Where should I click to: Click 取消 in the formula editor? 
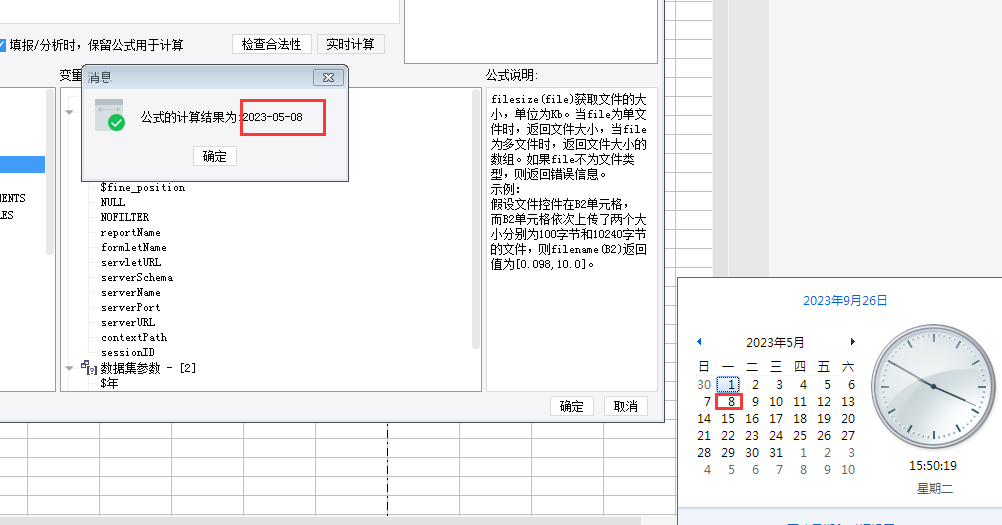[626, 406]
